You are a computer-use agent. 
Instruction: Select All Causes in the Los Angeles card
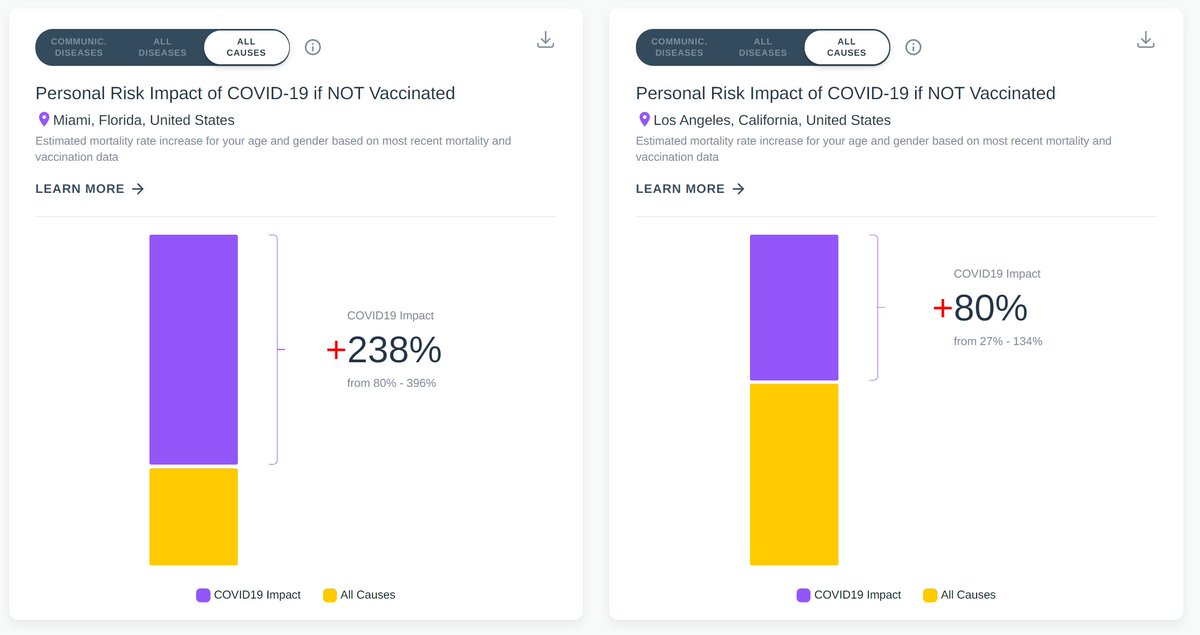[847, 47]
